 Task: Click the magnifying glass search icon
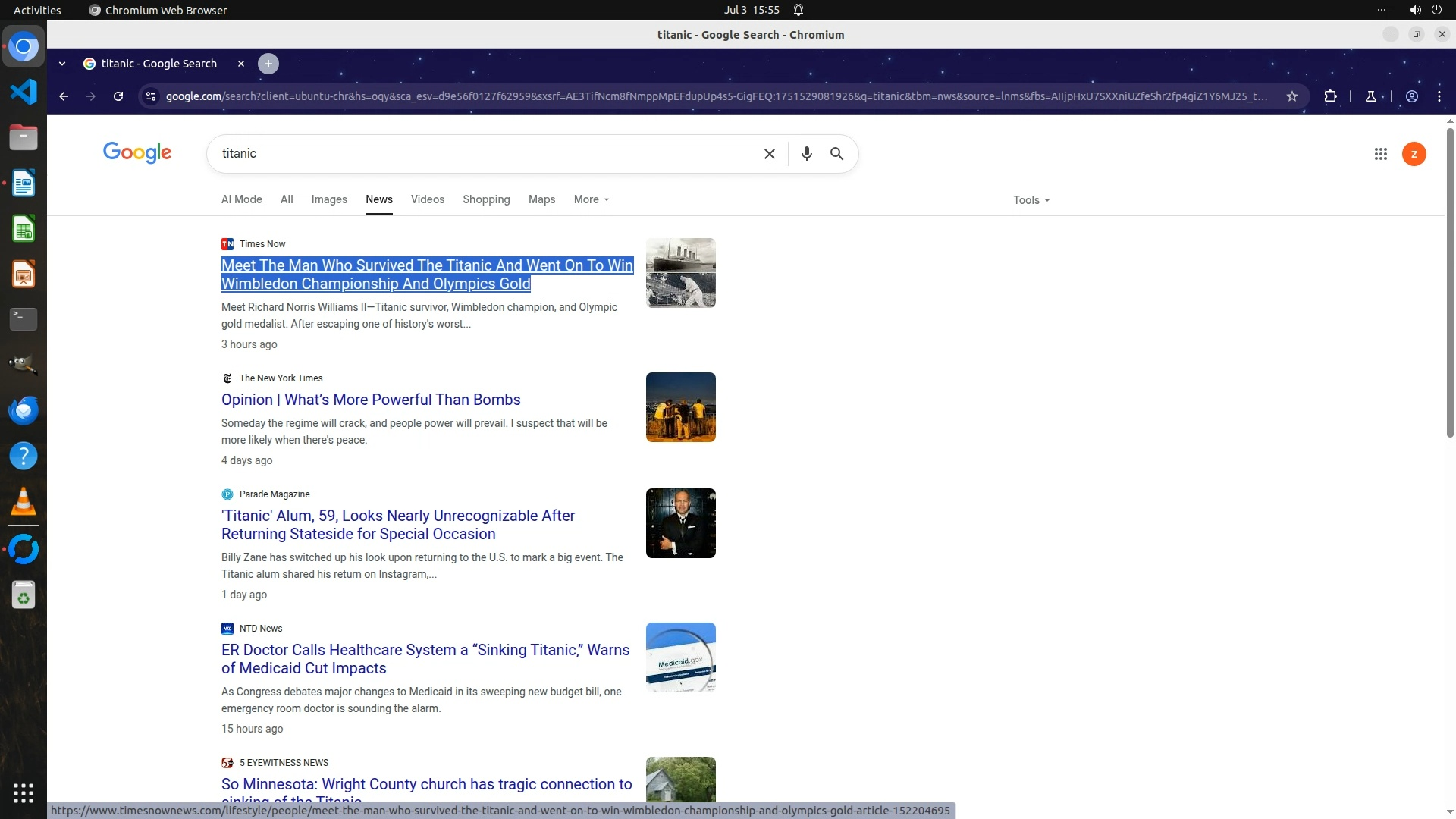pyautogui.click(x=836, y=154)
